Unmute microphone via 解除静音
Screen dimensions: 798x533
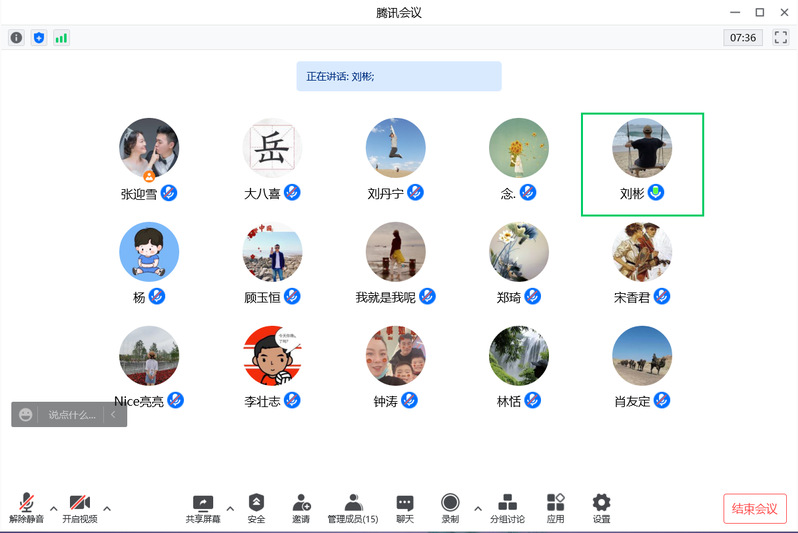point(26,507)
